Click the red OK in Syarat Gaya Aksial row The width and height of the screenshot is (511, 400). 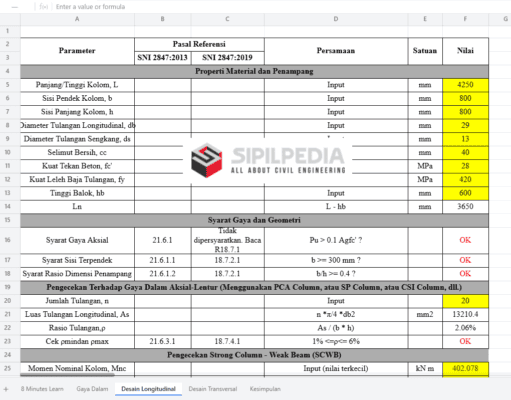tap(465, 240)
